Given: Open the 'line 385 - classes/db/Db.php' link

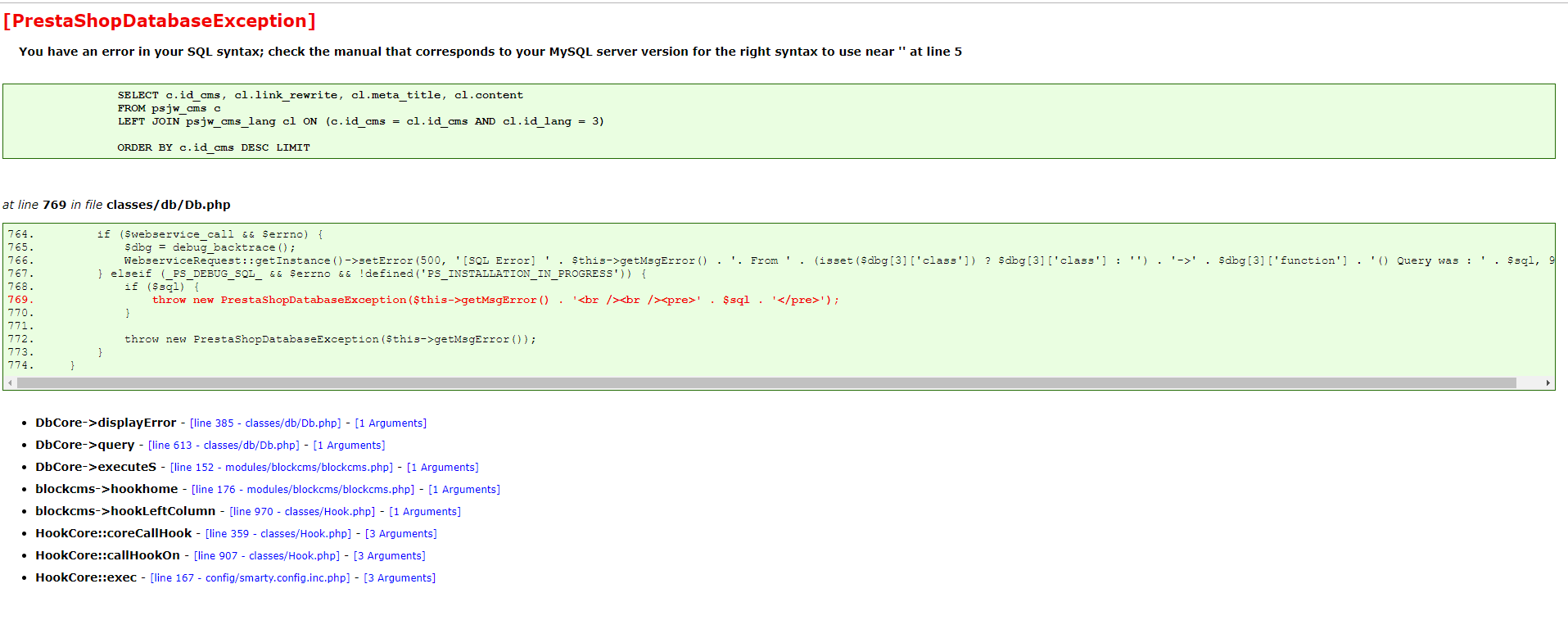Looking at the screenshot, I should tap(265, 423).
